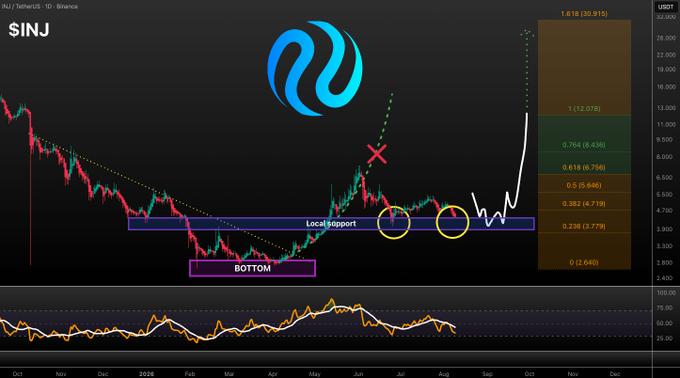Click the 11.000 price axis label

[x=666, y=125]
